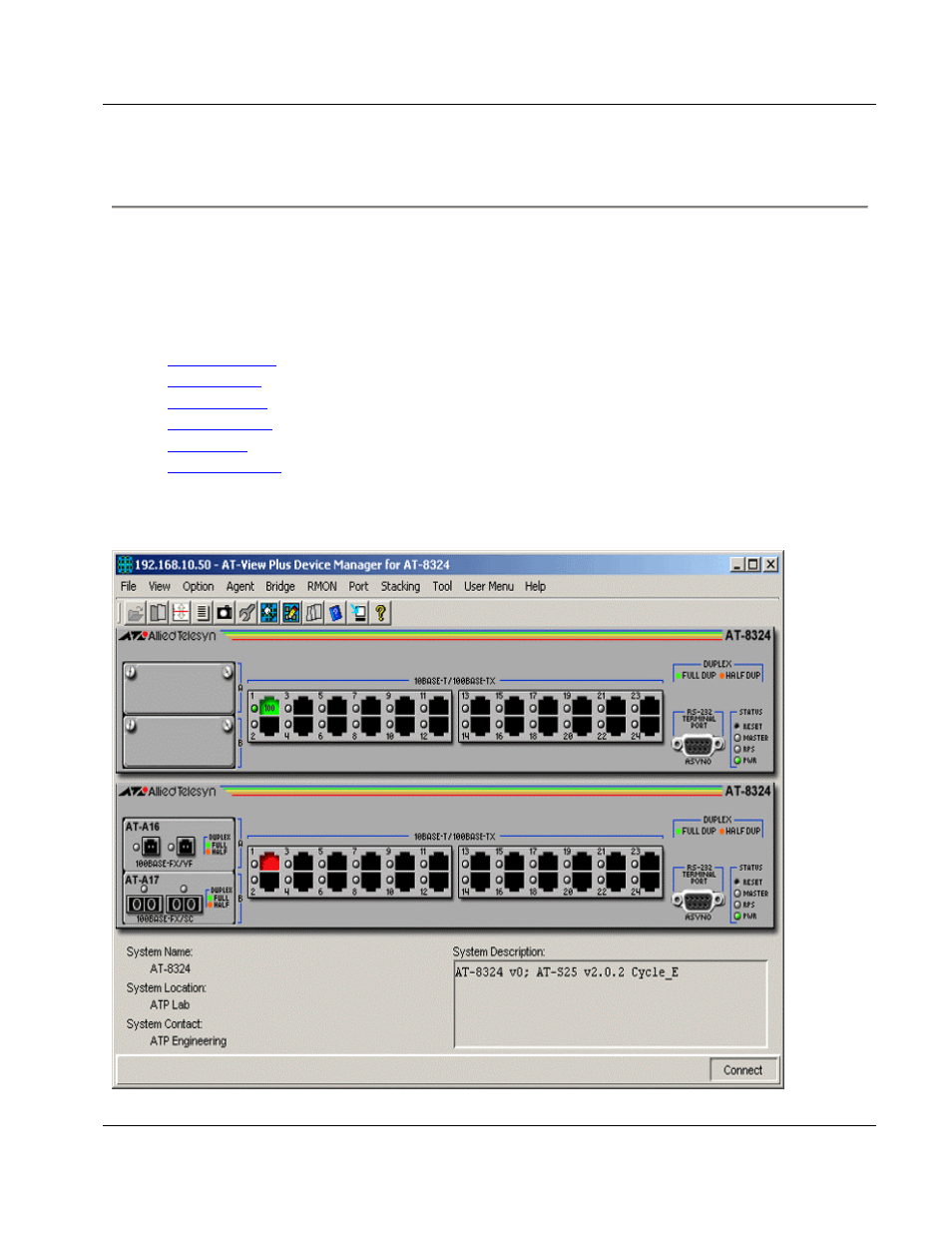Screen dimensions: 952x1233
Task: Open the Port menu
Action: point(358,587)
